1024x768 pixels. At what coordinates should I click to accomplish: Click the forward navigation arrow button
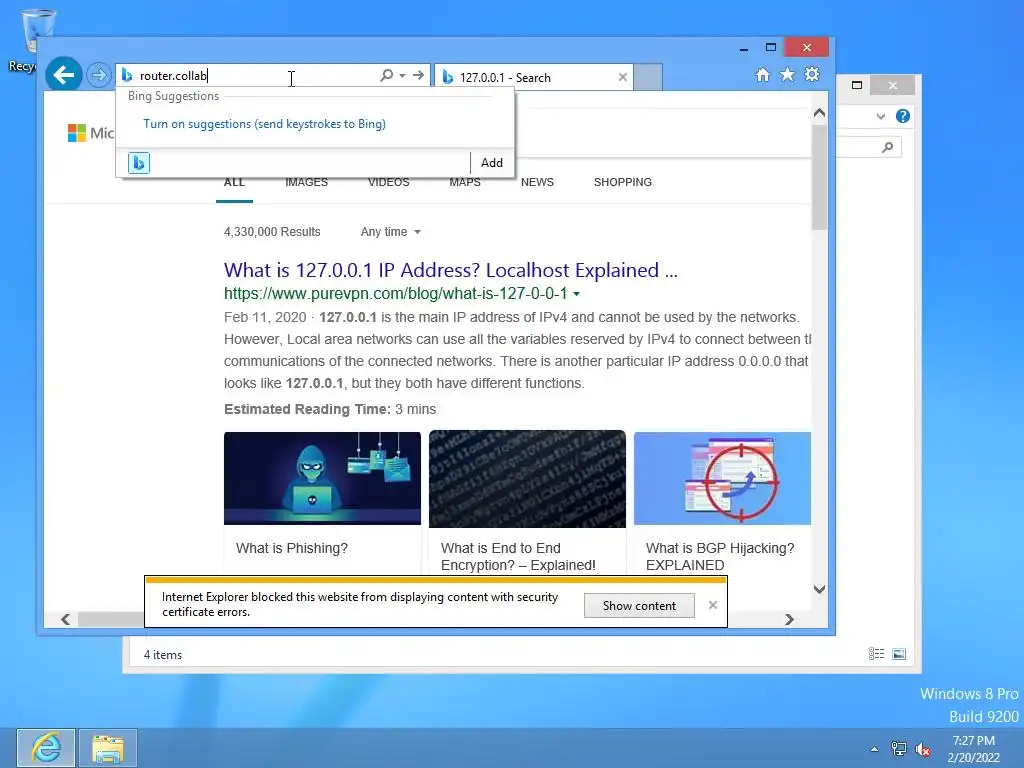pyautogui.click(x=99, y=75)
